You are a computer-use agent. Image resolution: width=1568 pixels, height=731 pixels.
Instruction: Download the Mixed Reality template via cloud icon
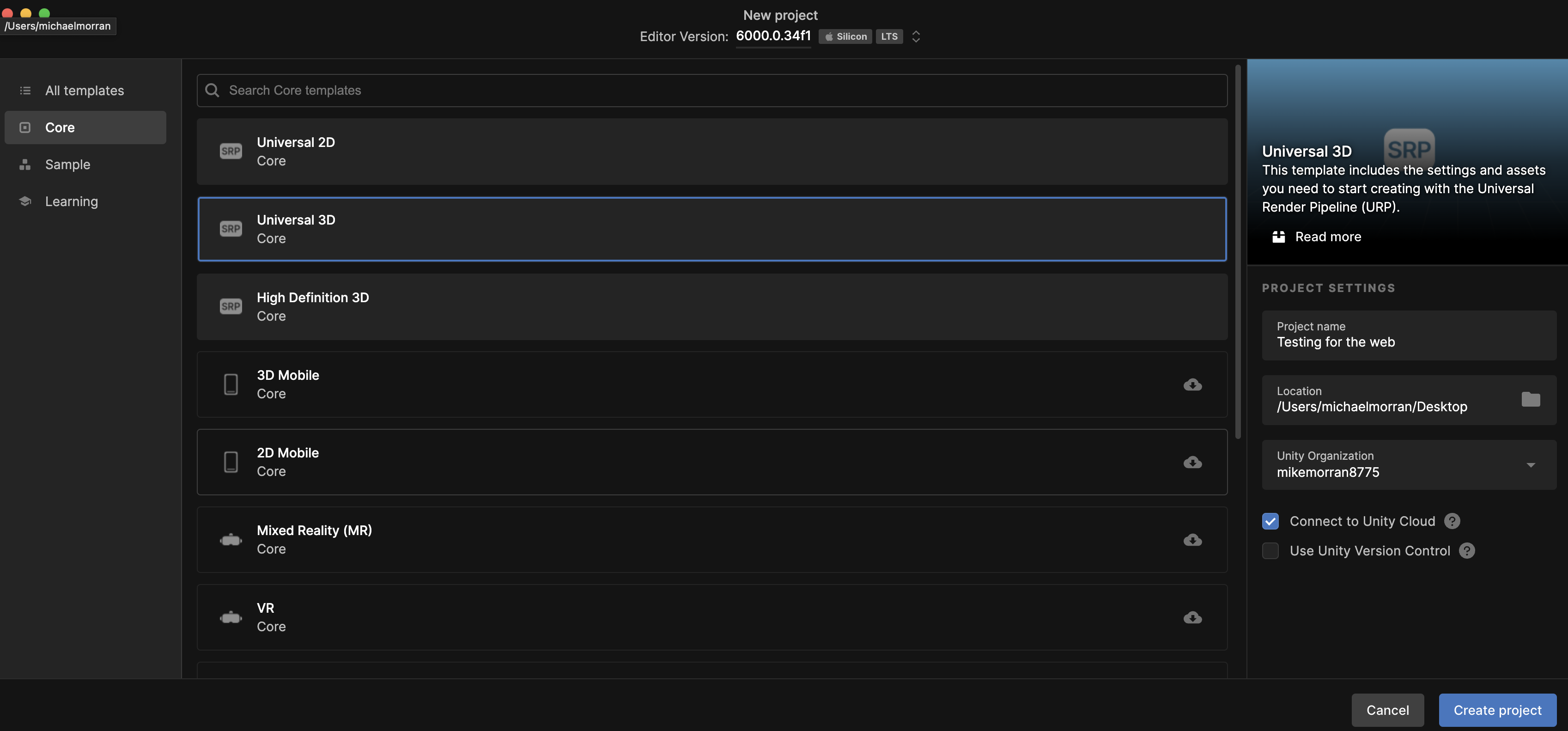click(1192, 539)
